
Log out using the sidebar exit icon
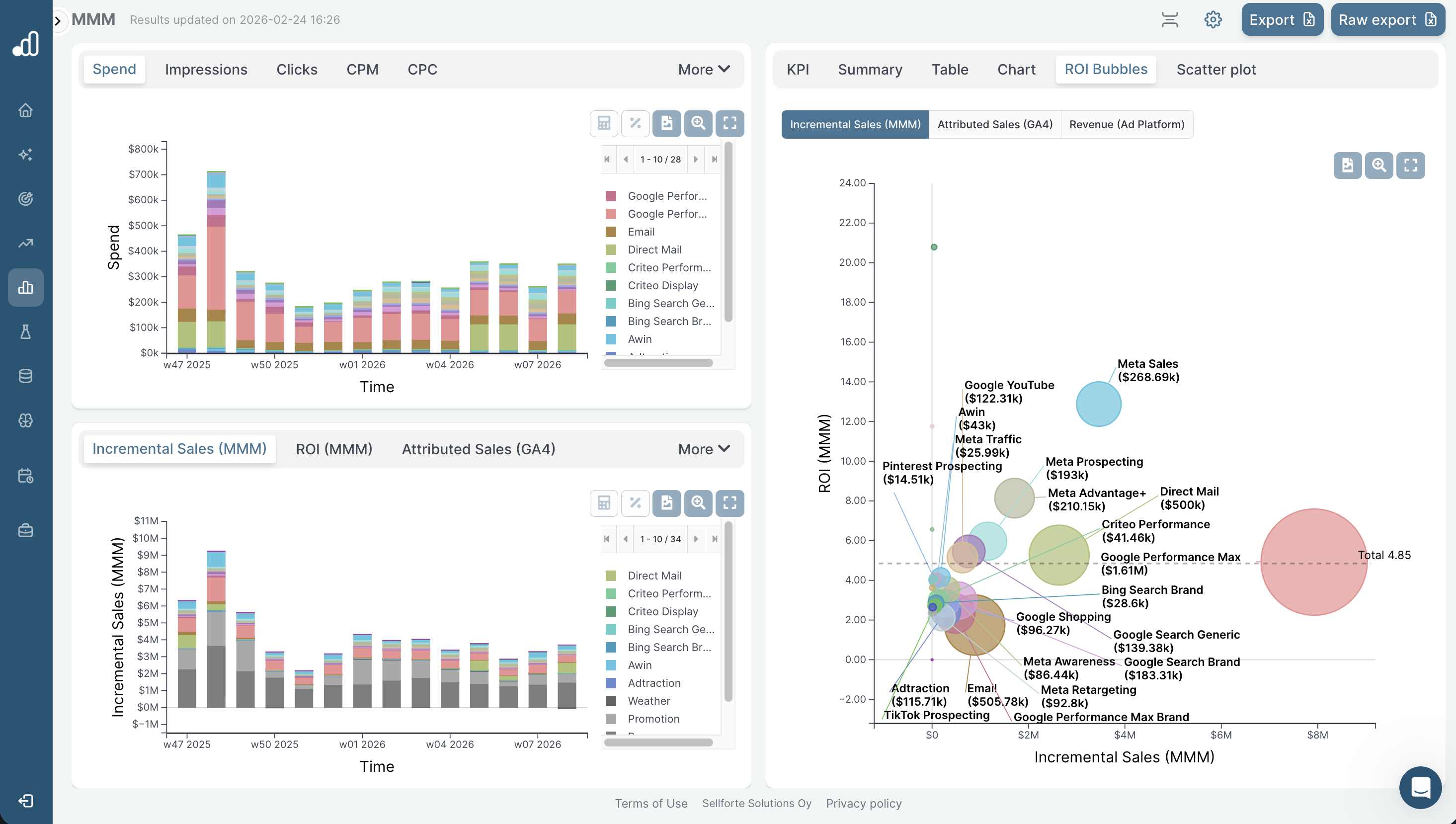pyautogui.click(x=25, y=801)
